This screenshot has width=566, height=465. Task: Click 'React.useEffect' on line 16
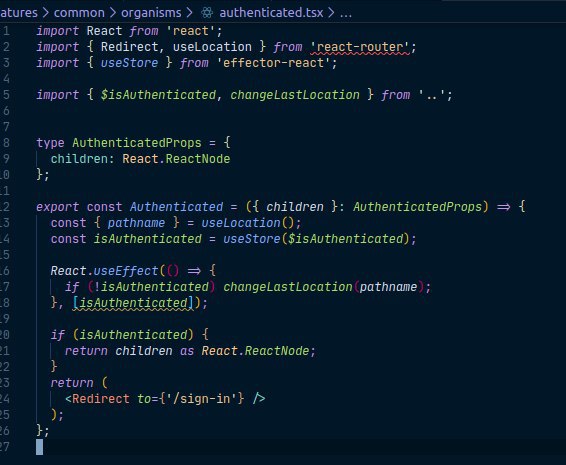point(104,271)
